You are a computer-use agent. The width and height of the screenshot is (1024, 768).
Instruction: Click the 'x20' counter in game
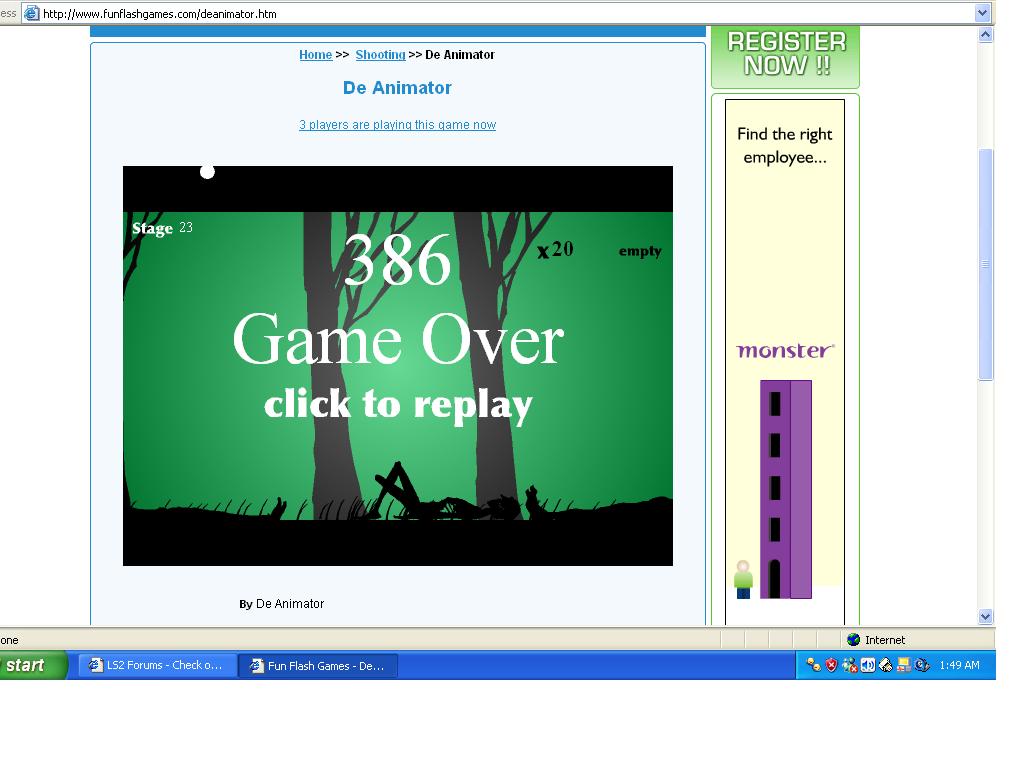(x=555, y=249)
